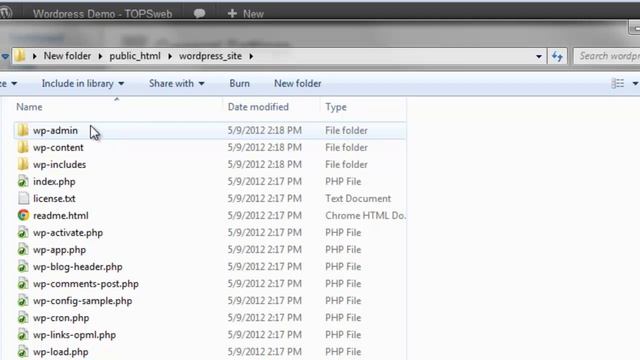
Task: Click the Burn toolbar button
Action: coord(239,83)
